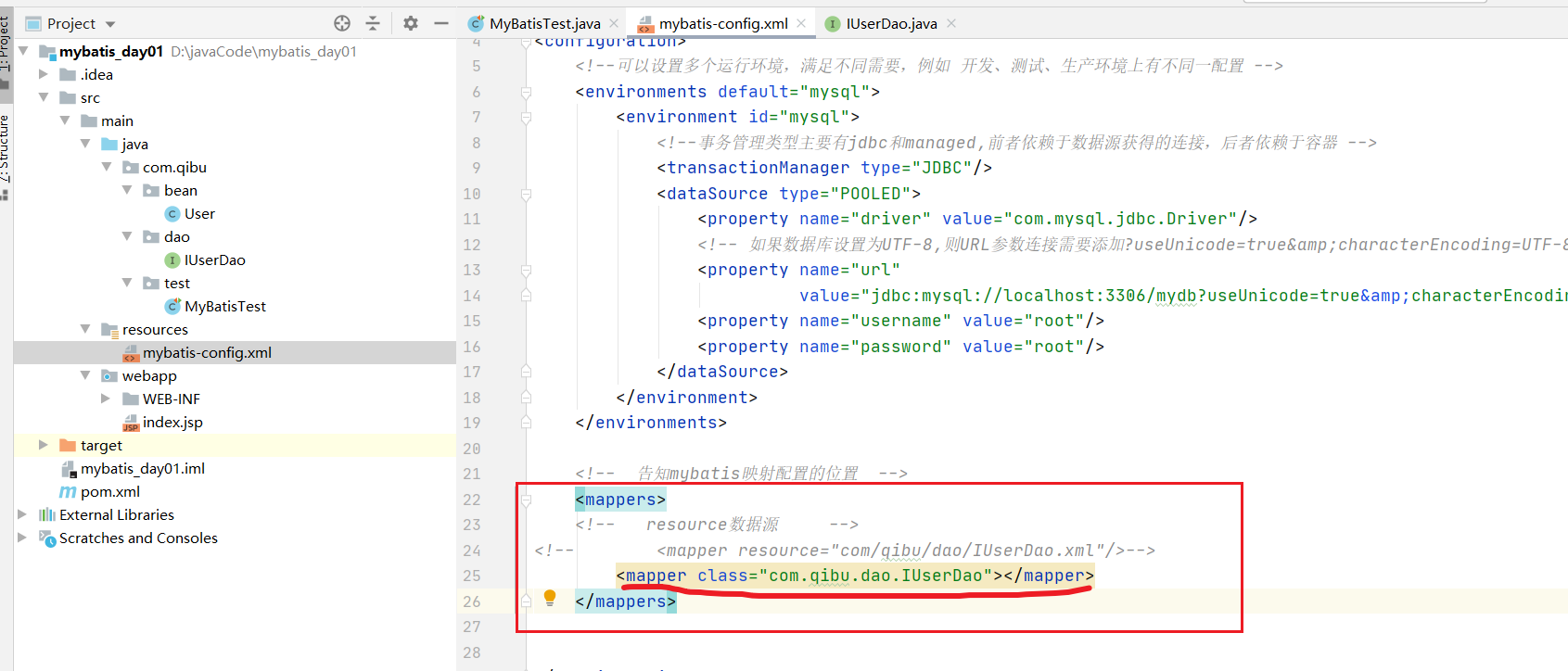Open the Project view dropdown
Screen dimensions: 1568x671
(x=110, y=24)
